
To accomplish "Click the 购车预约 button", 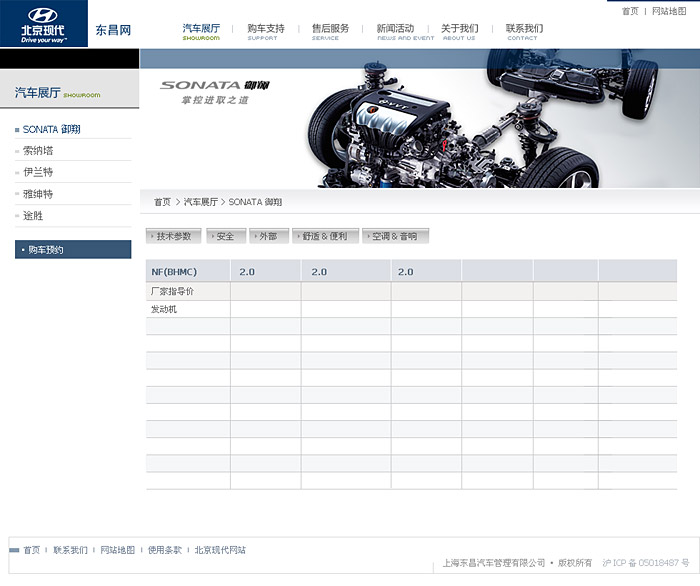I will (x=73, y=249).
